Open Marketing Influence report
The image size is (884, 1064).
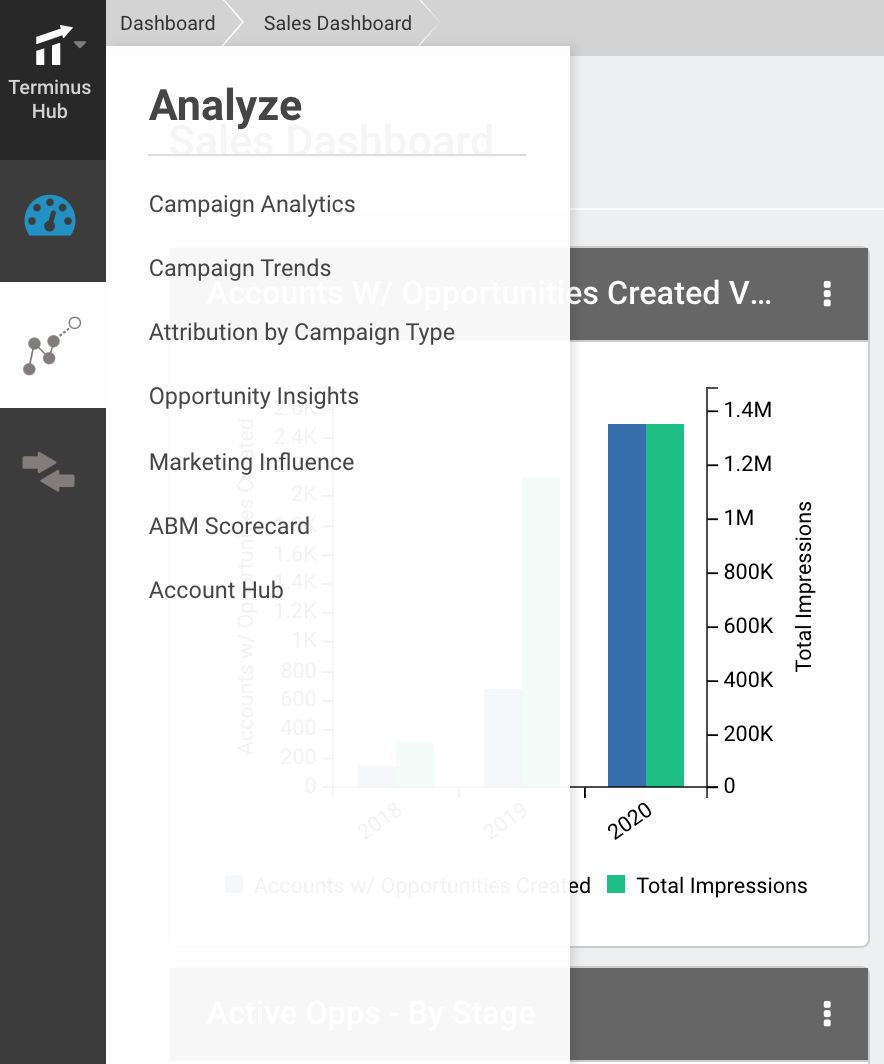pos(251,462)
